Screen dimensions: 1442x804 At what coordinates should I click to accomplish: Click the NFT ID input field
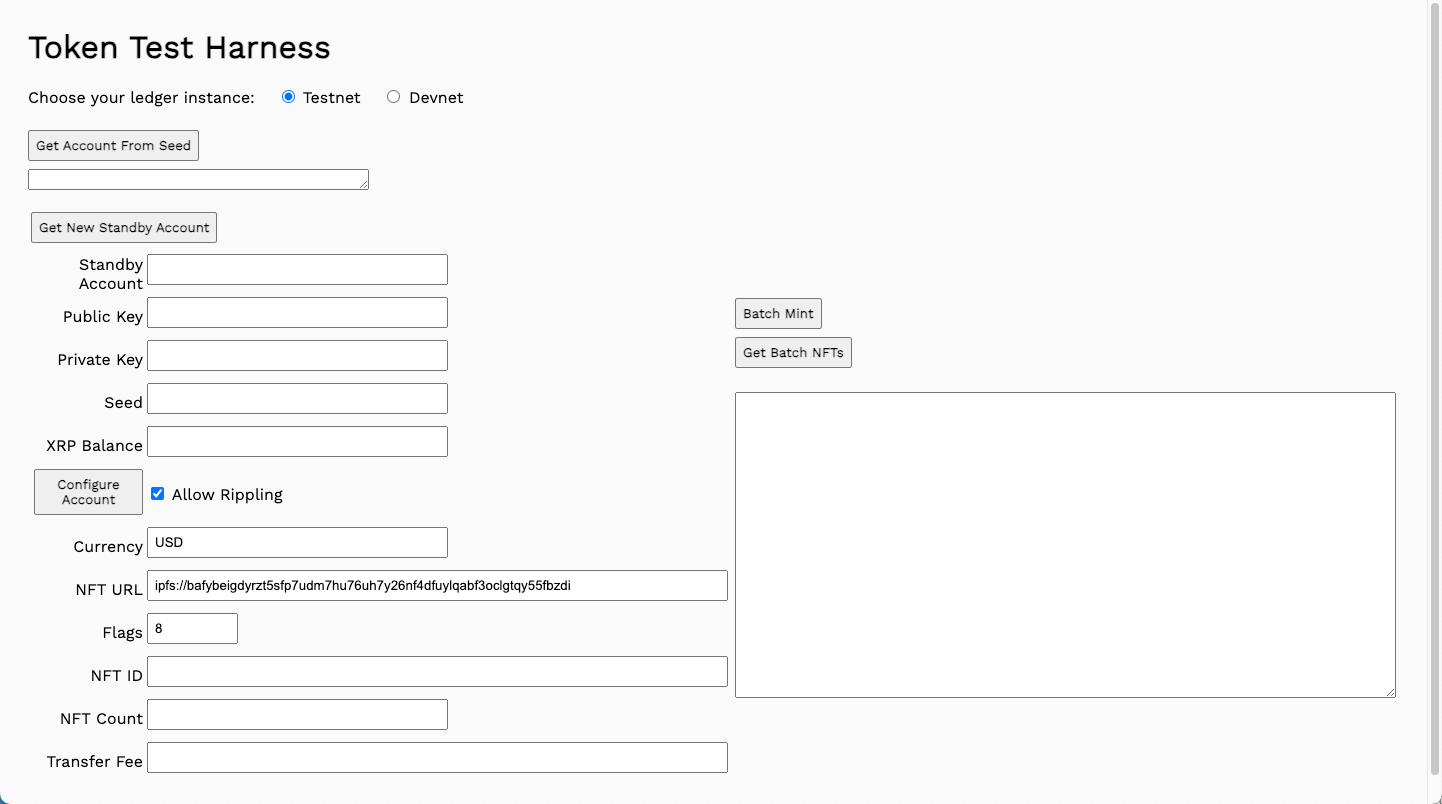tap(437, 672)
